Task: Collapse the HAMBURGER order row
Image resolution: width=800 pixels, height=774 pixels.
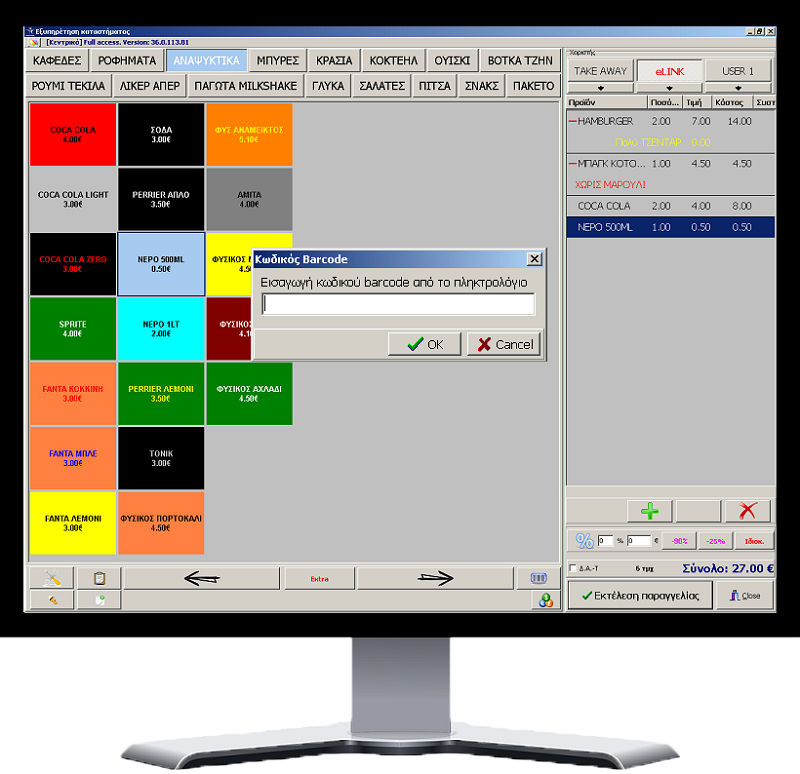Action: (x=573, y=121)
